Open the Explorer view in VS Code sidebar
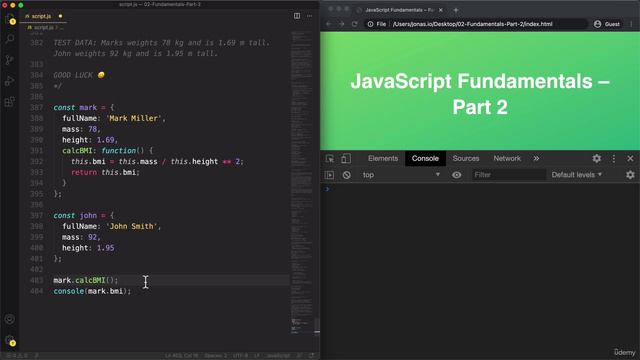The image size is (640, 360). click(10, 18)
